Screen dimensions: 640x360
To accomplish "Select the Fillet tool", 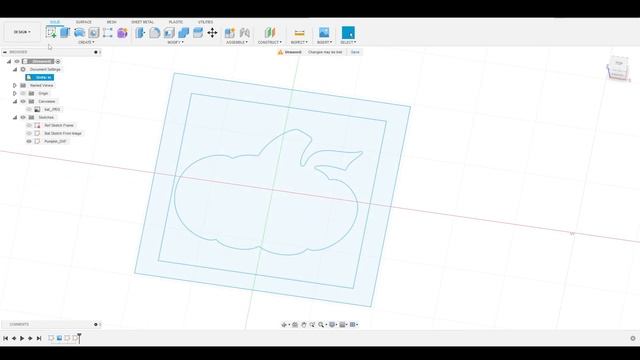I will pyautogui.click(x=155, y=33).
